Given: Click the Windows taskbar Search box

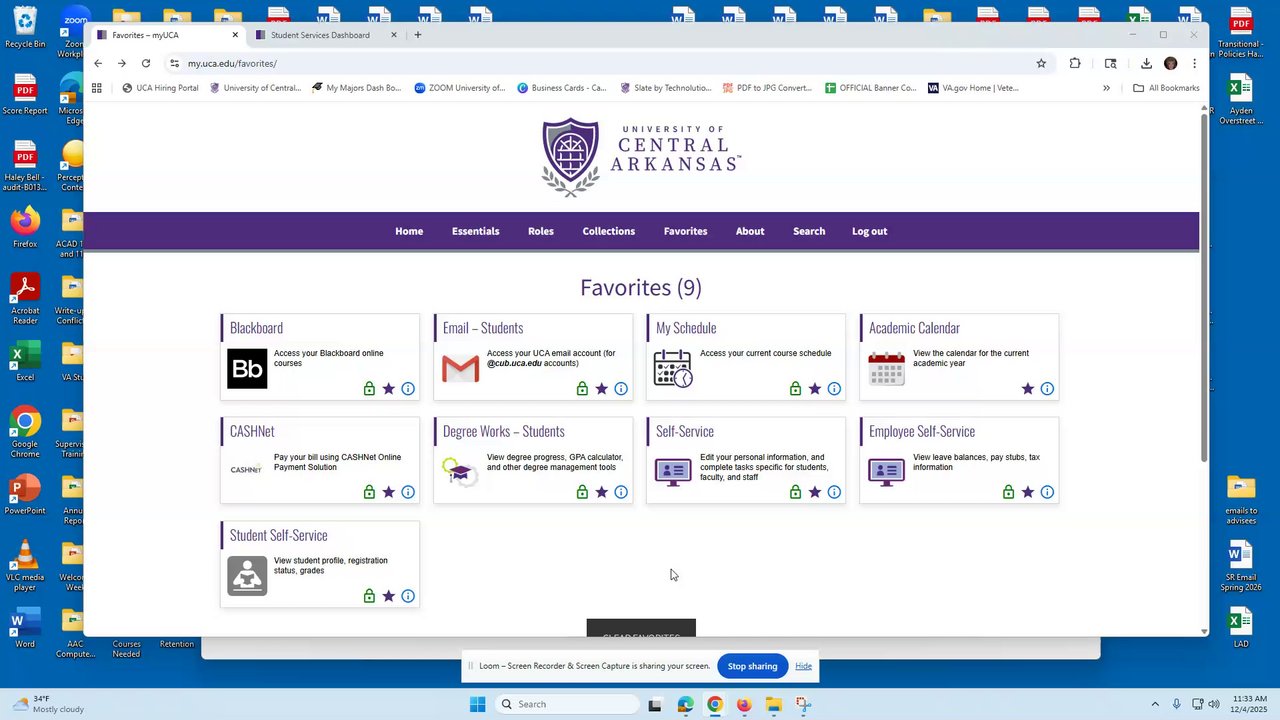Looking at the screenshot, I should click(567, 704).
